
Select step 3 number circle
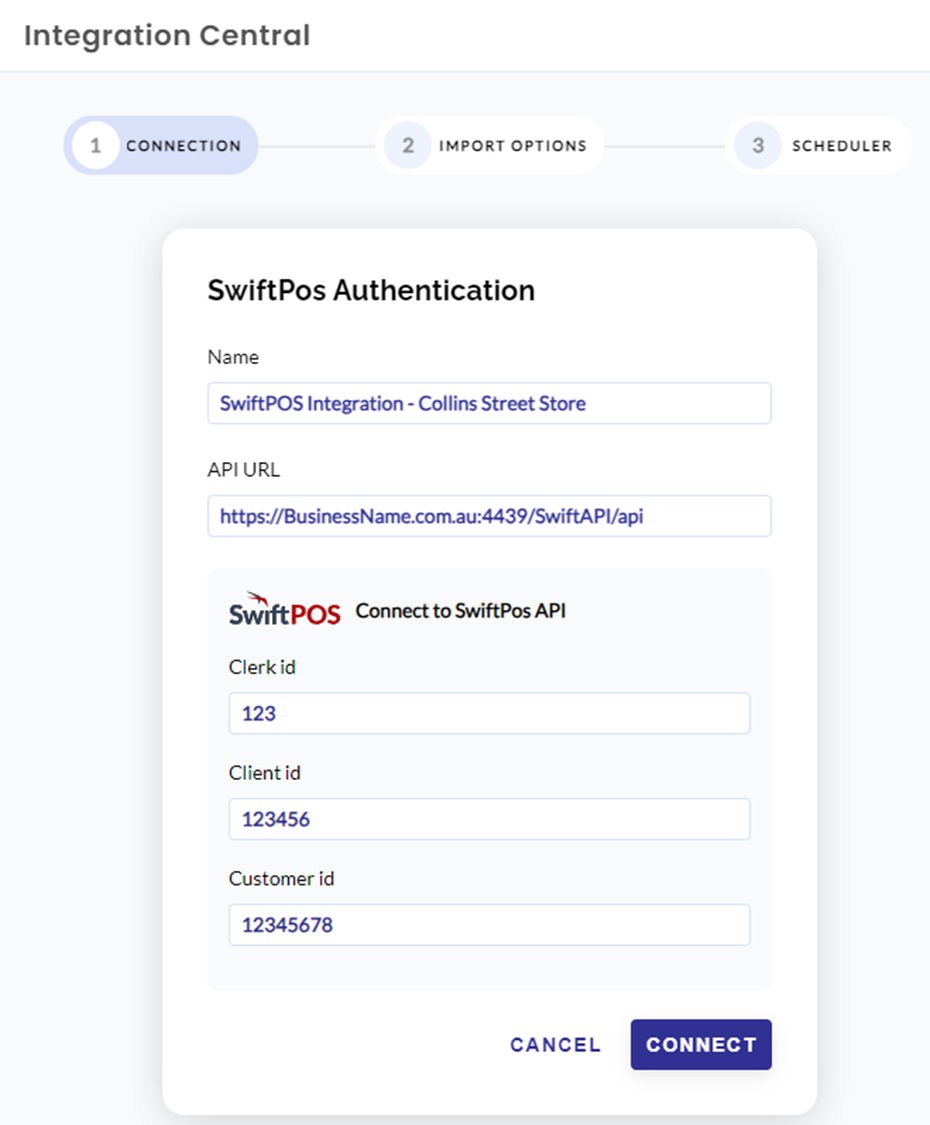tap(758, 146)
